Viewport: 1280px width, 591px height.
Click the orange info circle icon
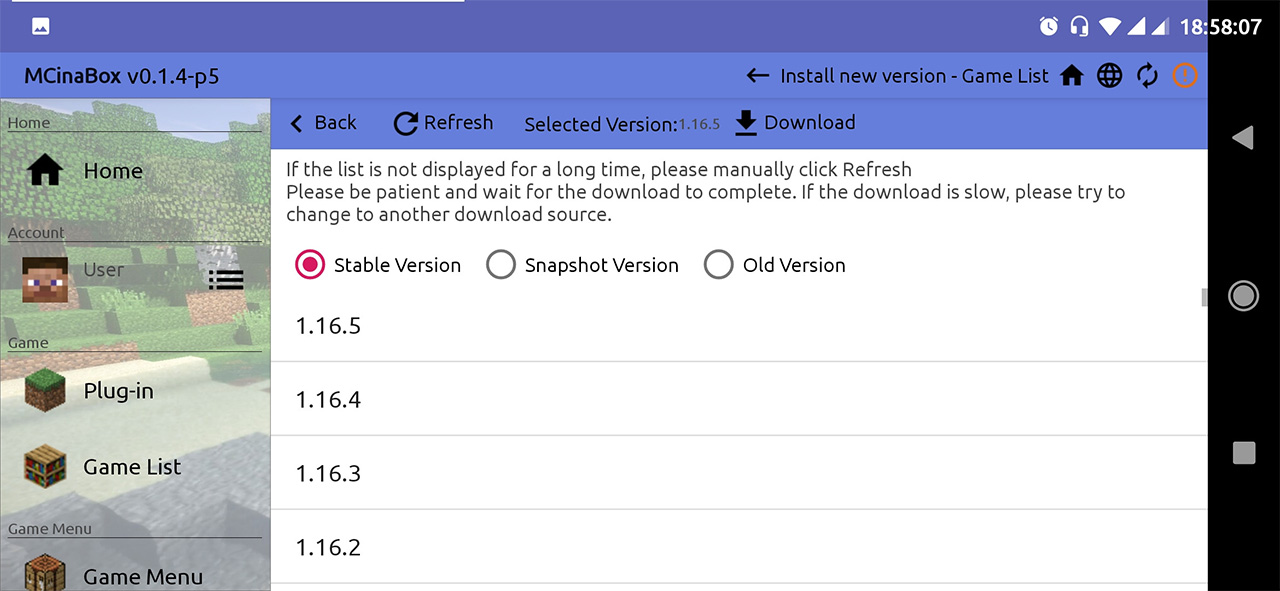tap(1185, 76)
